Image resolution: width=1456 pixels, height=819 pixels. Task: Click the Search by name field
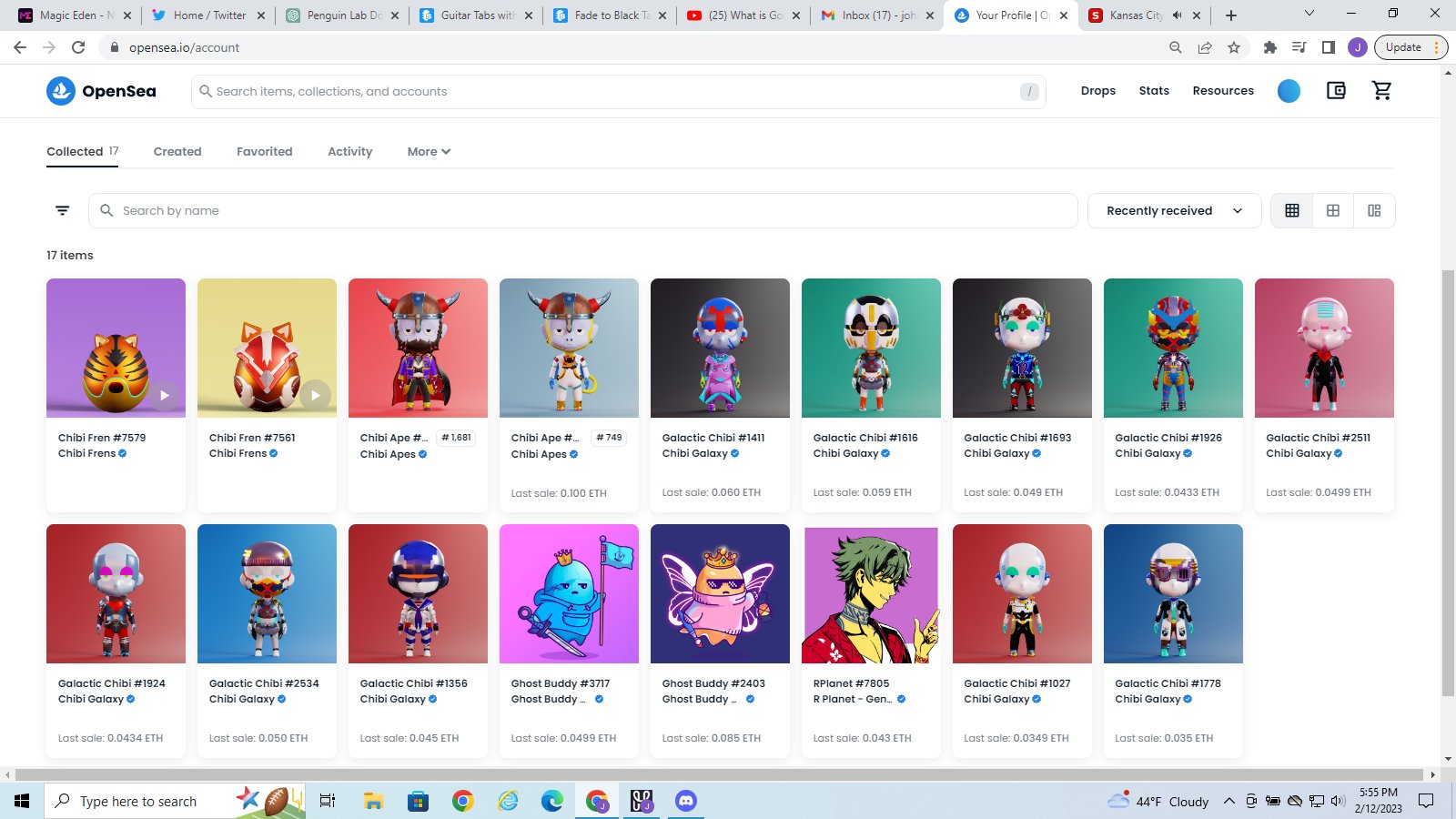pyautogui.click(x=583, y=210)
